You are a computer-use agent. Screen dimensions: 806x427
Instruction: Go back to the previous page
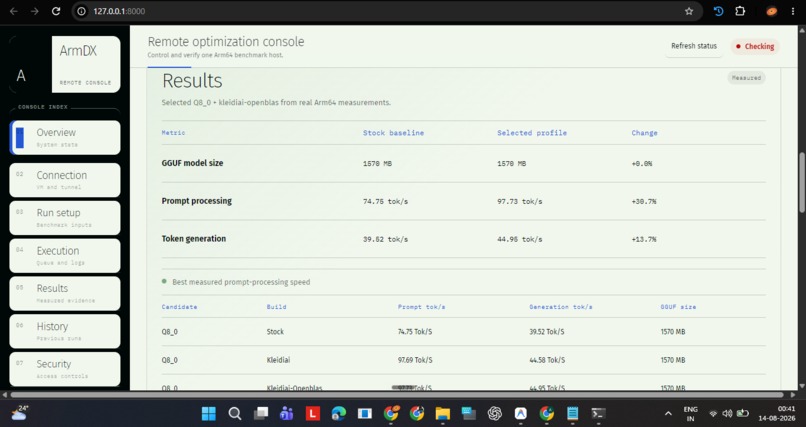[x=14, y=11]
